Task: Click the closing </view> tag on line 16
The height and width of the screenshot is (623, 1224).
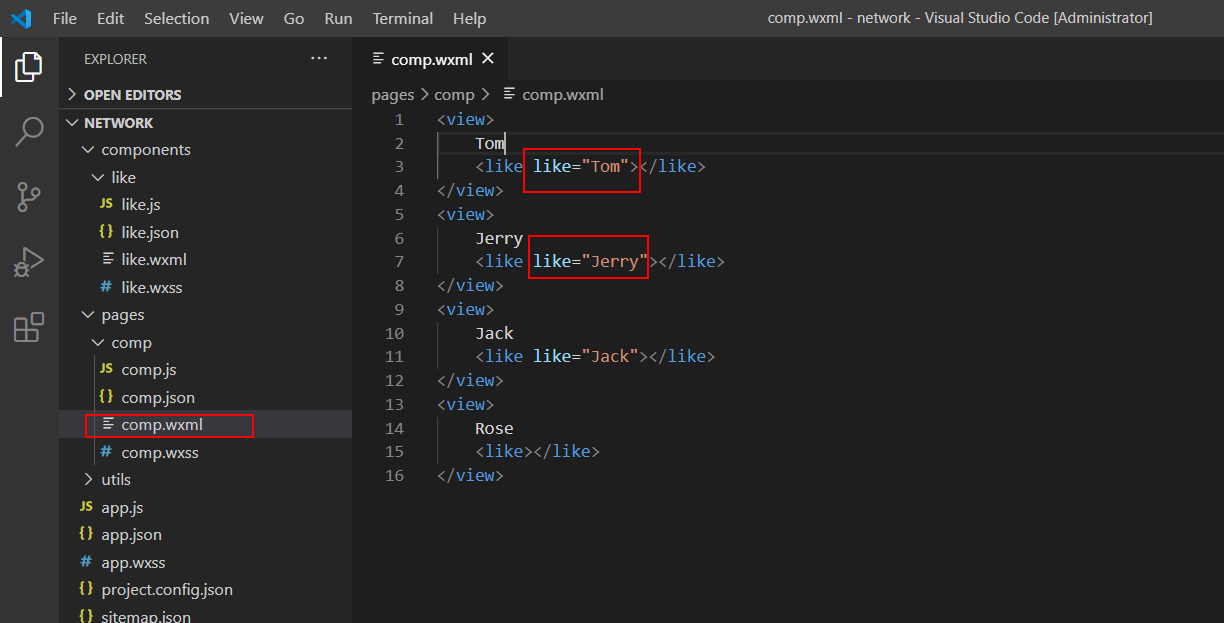Action: coord(470,476)
